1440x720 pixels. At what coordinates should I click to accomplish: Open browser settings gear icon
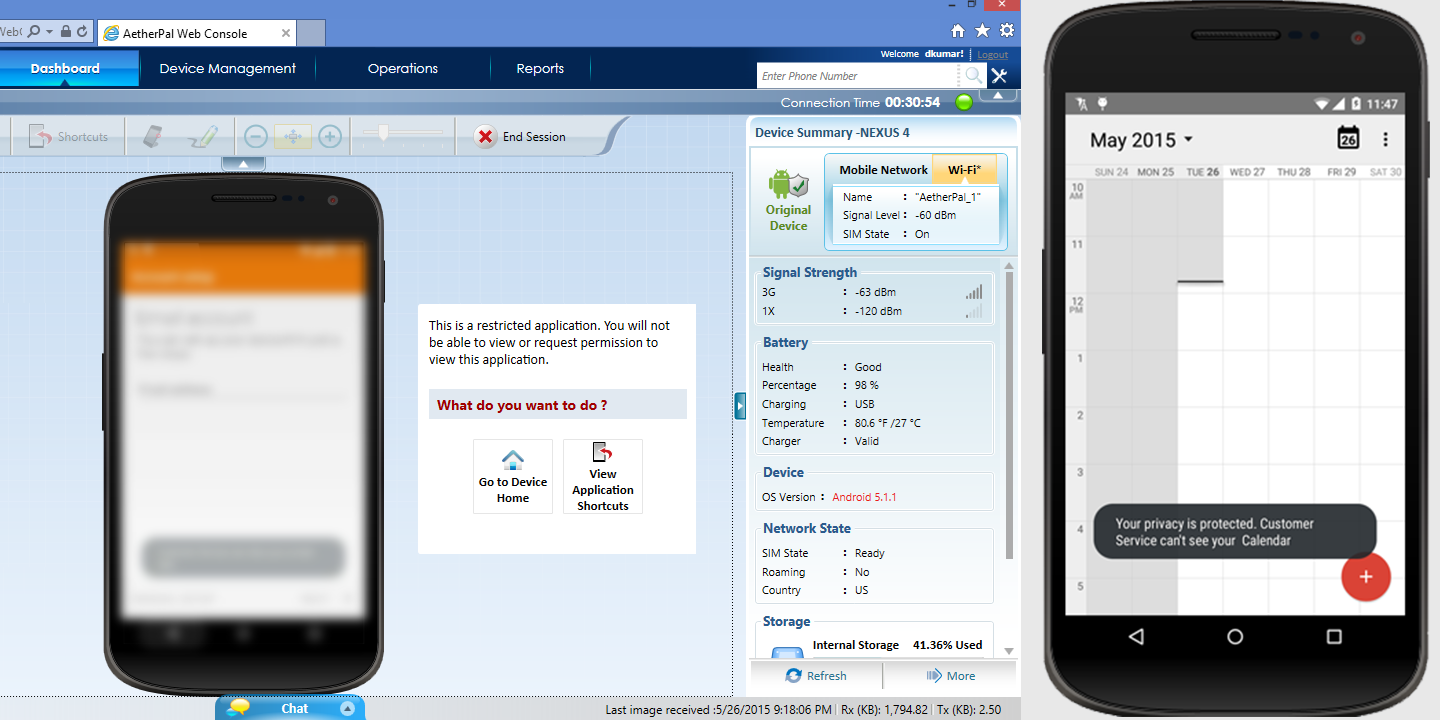(1007, 31)
